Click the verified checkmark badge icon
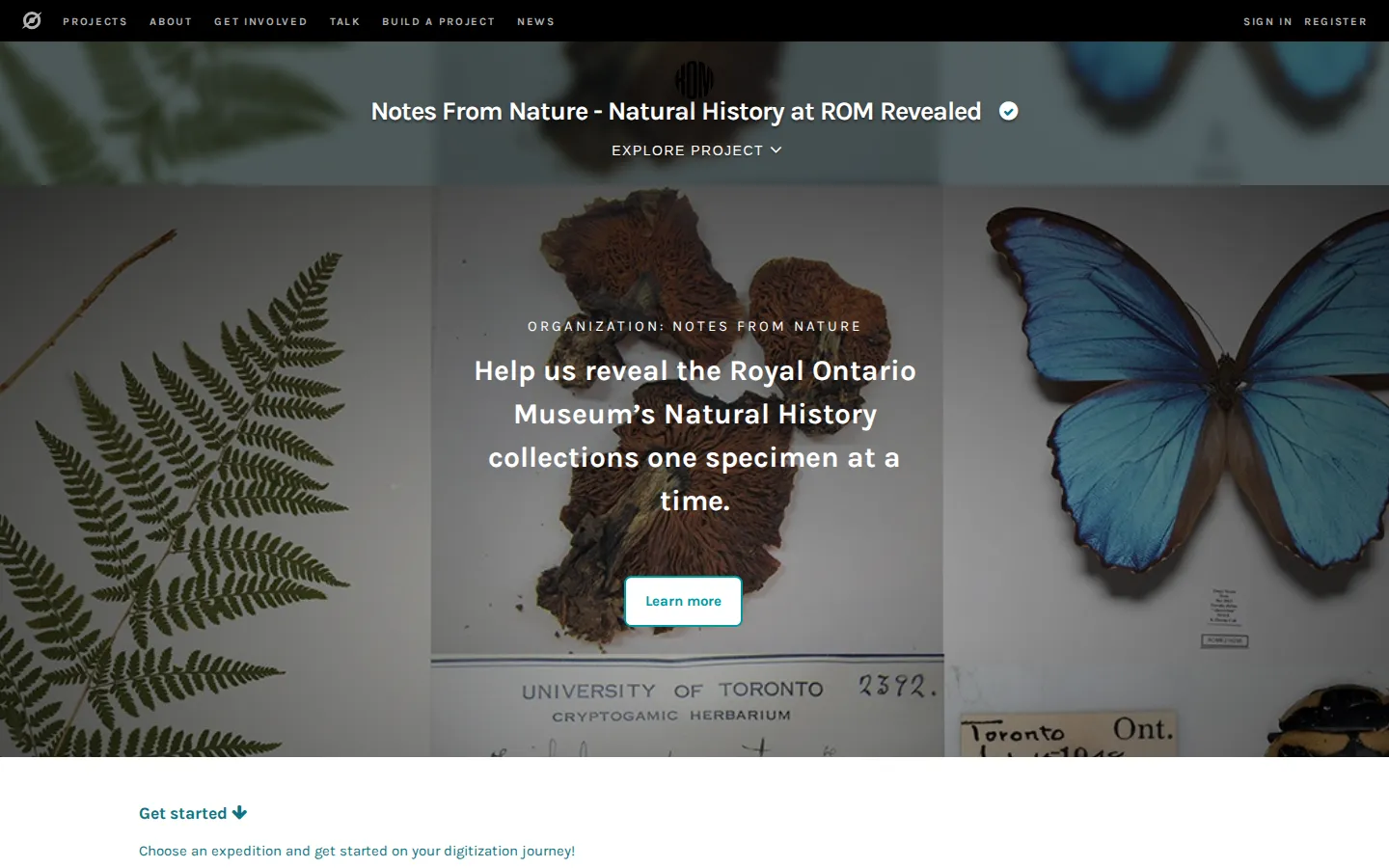The width and height of the screenshot is (1389, 868). coord(1008,112)
